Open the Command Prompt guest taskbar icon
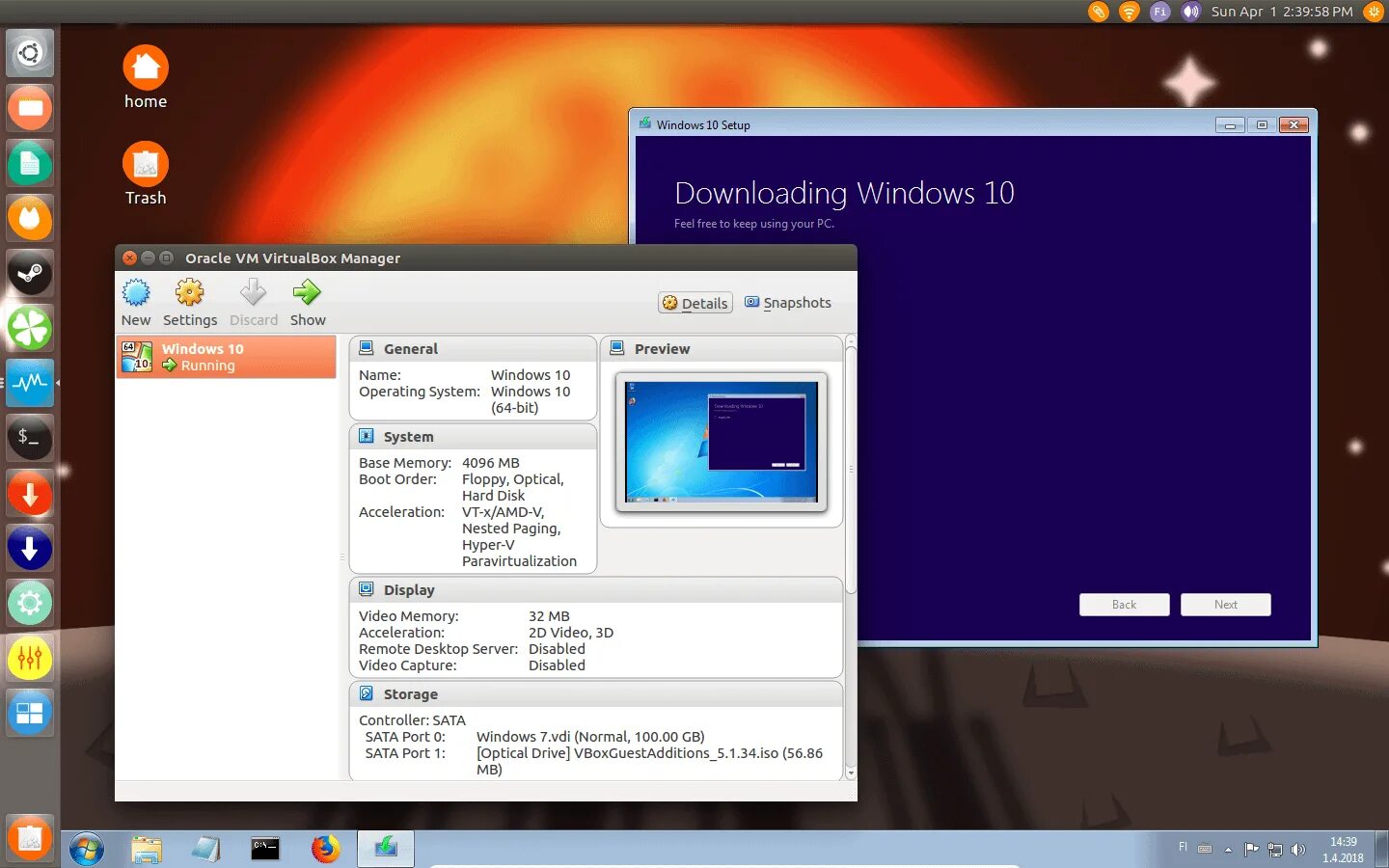The height and width of the screenshot is (868, 1389). tap(265, 849)
